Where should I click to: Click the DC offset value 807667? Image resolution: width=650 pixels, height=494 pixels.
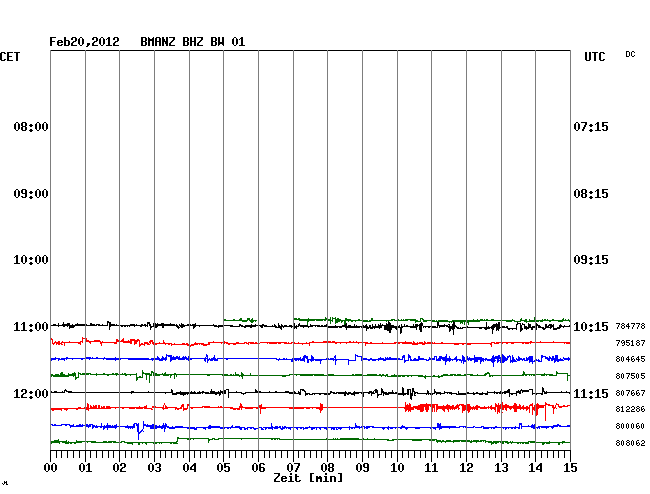click(631, 393)
